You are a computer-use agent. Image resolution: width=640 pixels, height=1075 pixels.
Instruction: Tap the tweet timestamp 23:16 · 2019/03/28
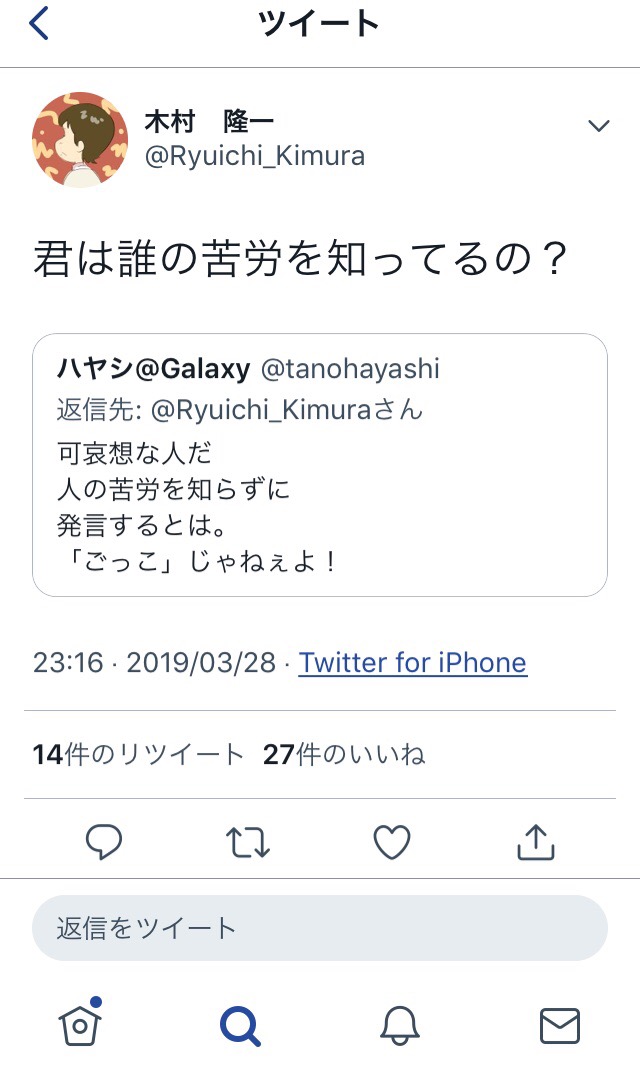[x=157, y=662]
